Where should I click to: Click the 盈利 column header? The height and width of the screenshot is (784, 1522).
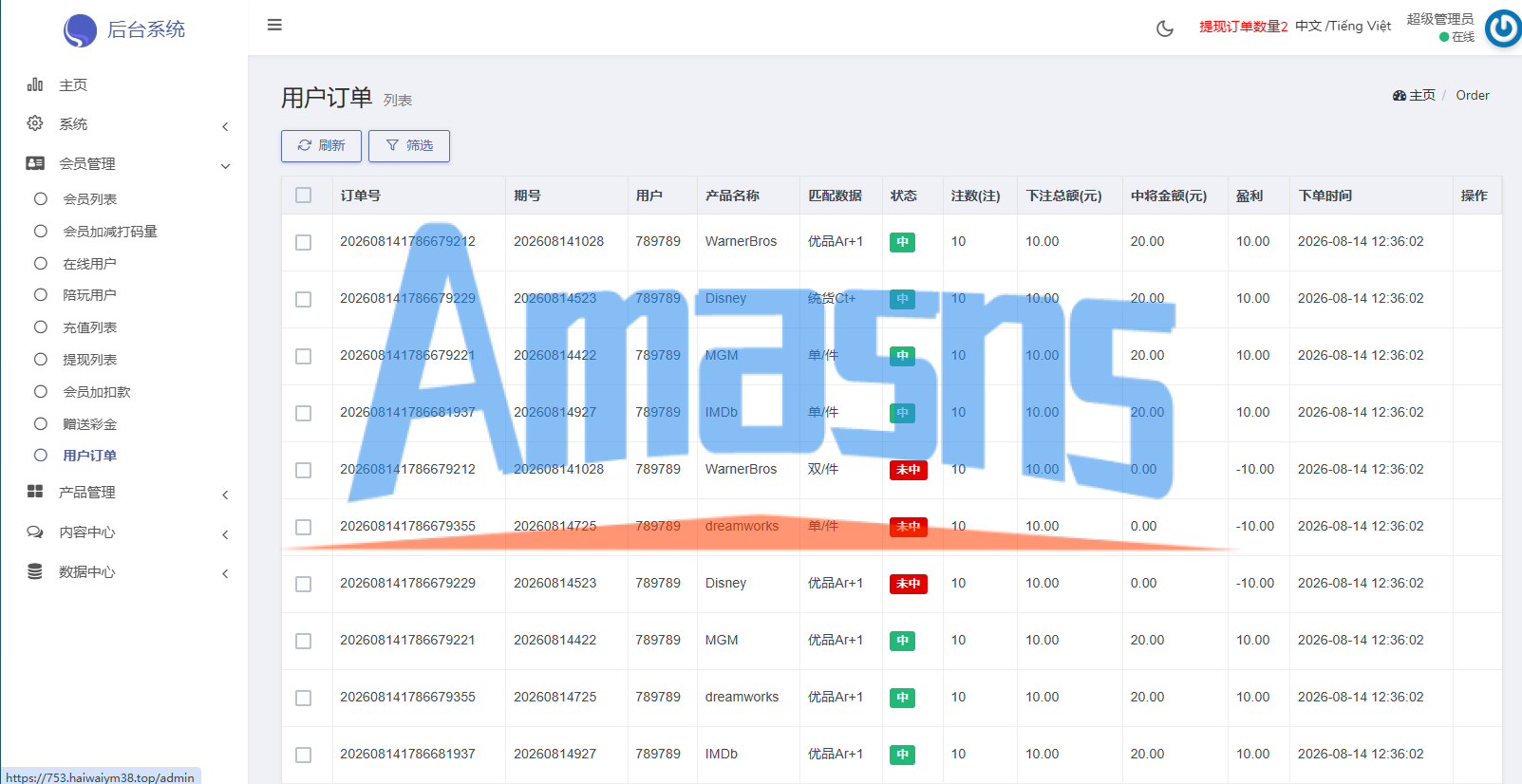point(1250,196)
